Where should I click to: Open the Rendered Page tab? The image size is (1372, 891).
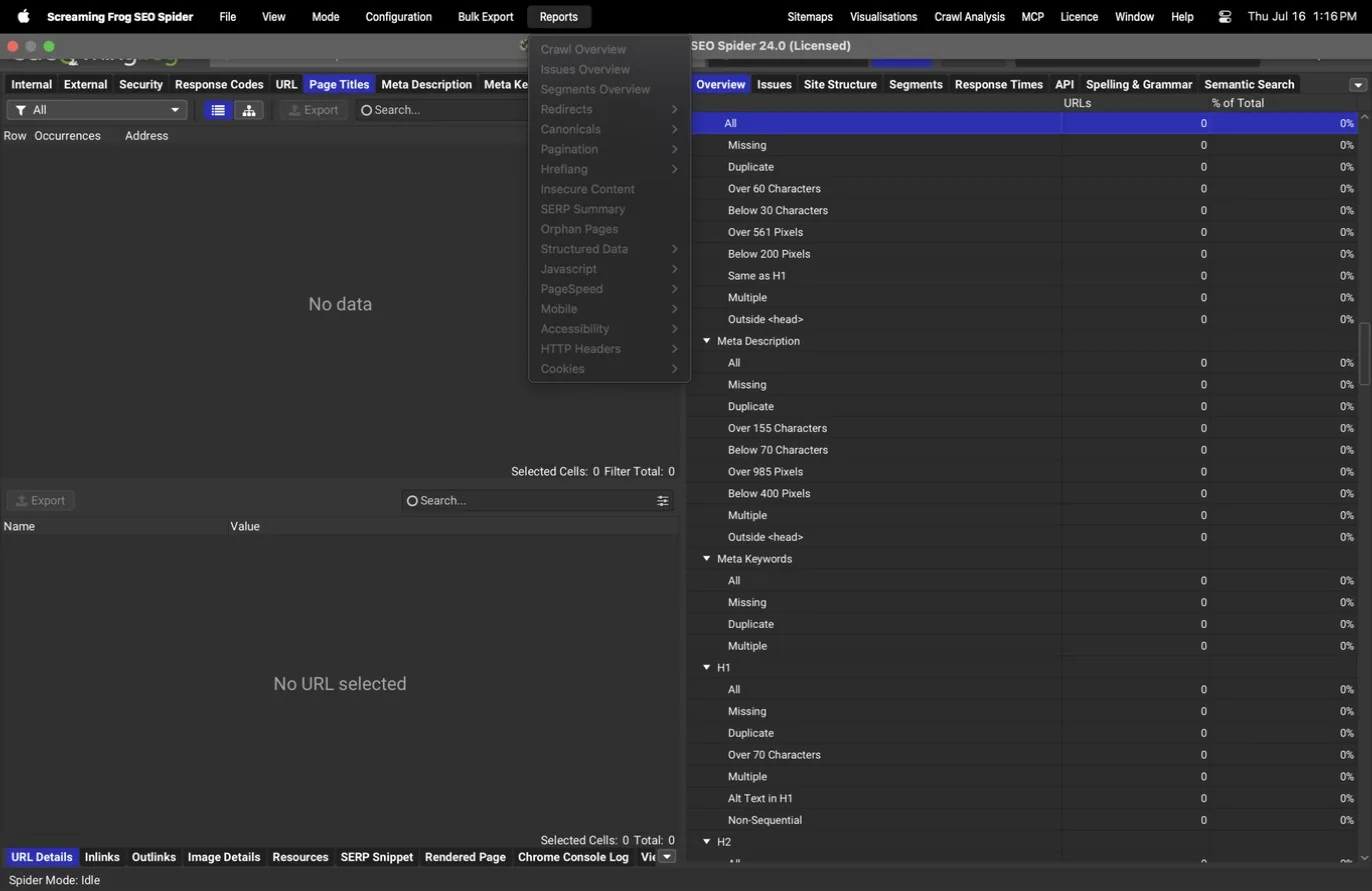tap(465, 857)
